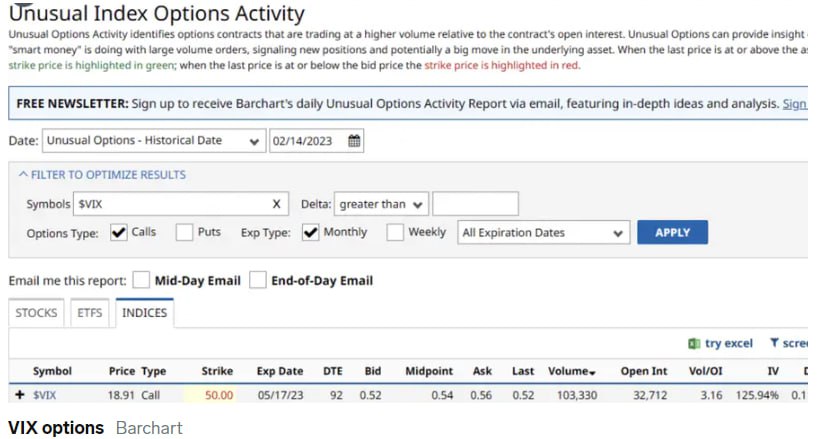Open All Expiration Dates dropdown
The image size is (819, 439).
click(x=541, y=233)
